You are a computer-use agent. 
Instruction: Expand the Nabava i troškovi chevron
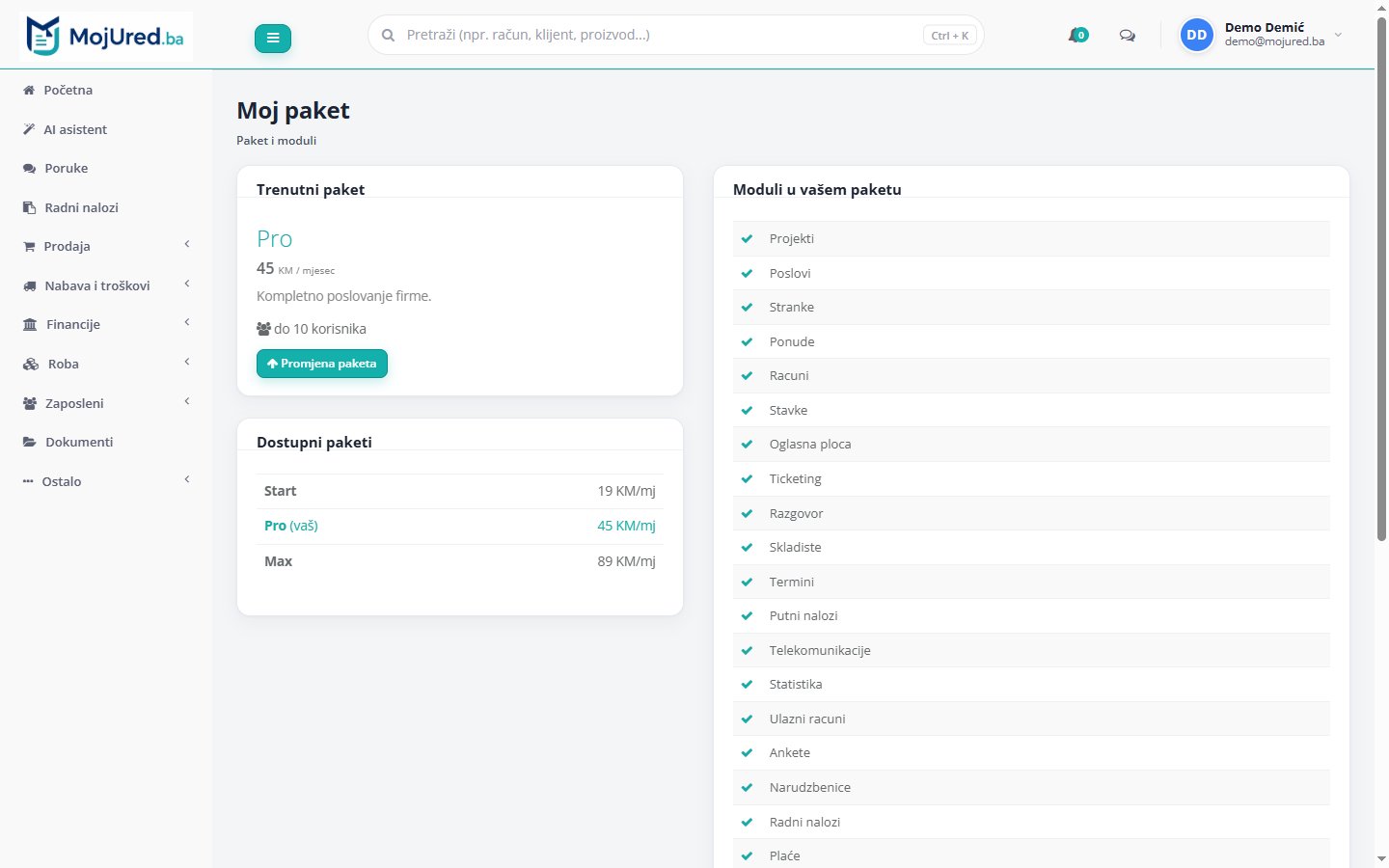click(187, 285)
